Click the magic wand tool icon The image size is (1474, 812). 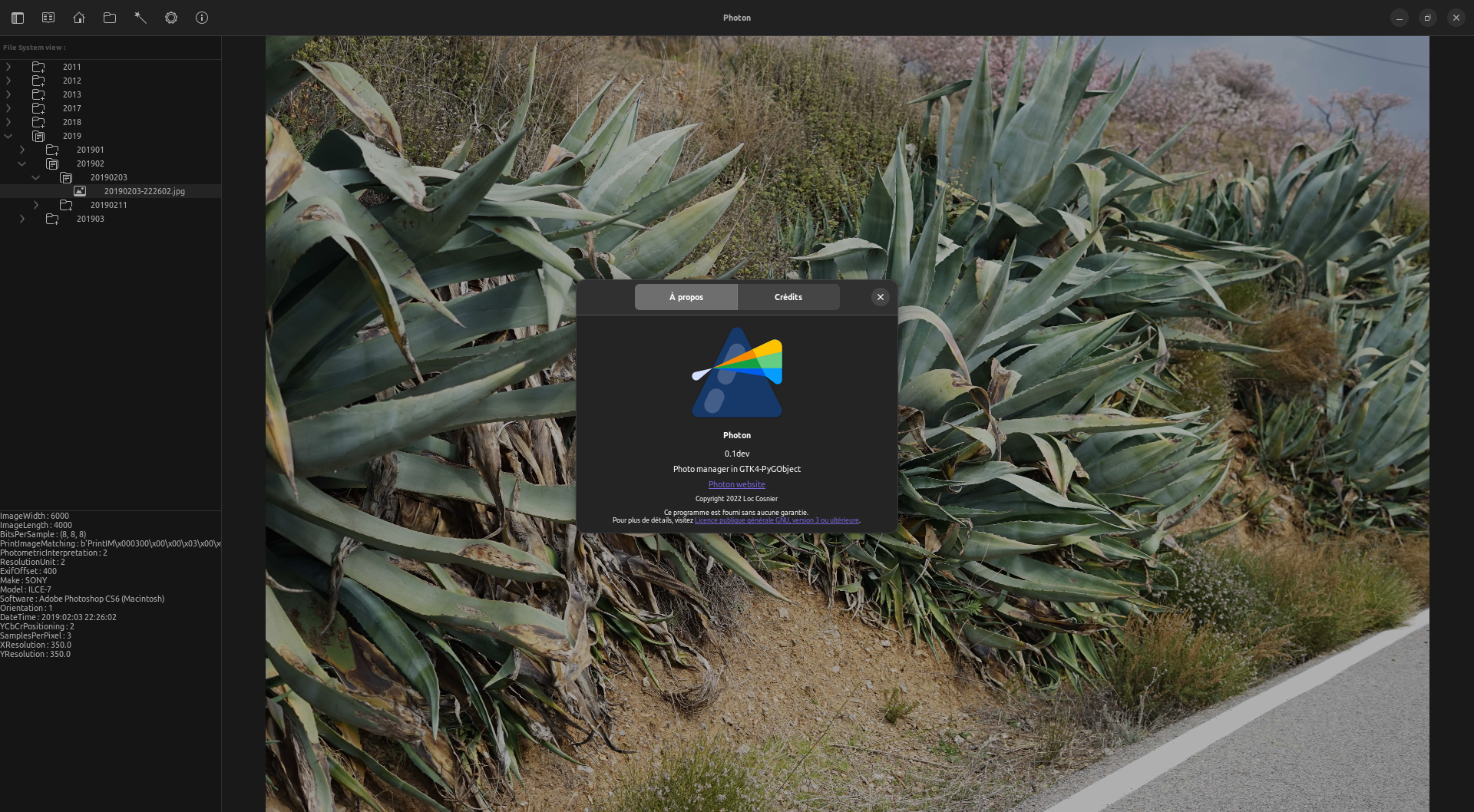coord(140,18)
